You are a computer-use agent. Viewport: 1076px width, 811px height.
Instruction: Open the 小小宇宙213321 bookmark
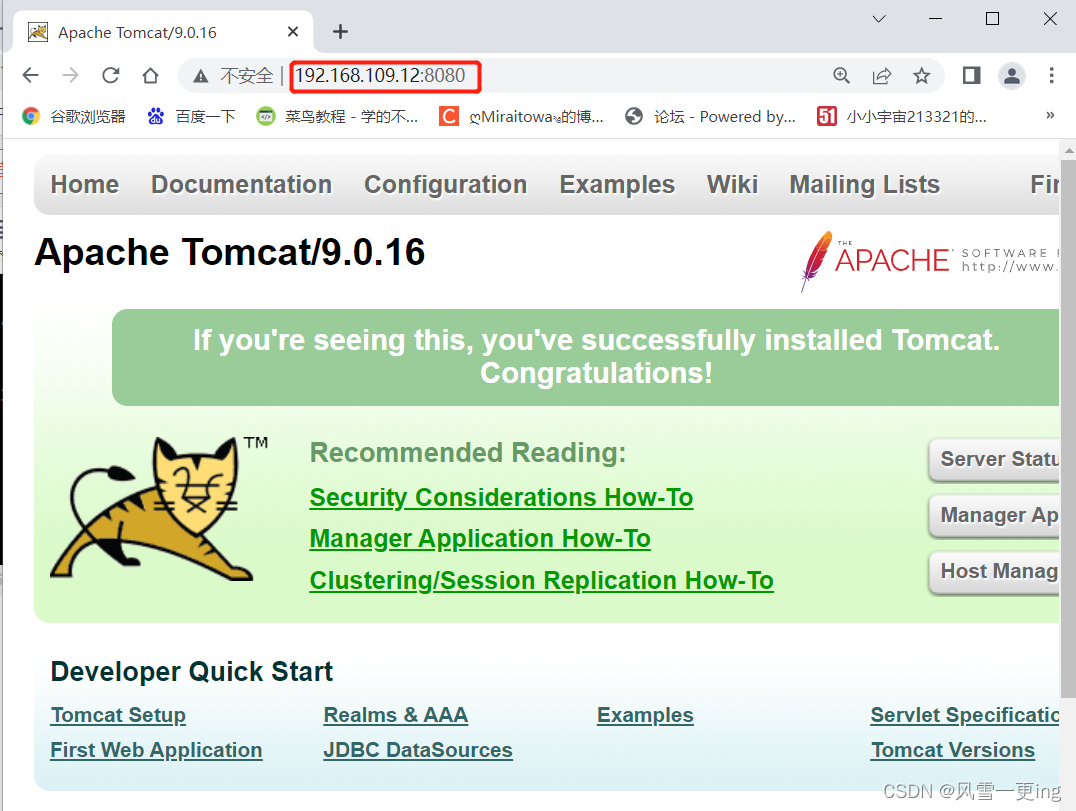coord(902,117)
